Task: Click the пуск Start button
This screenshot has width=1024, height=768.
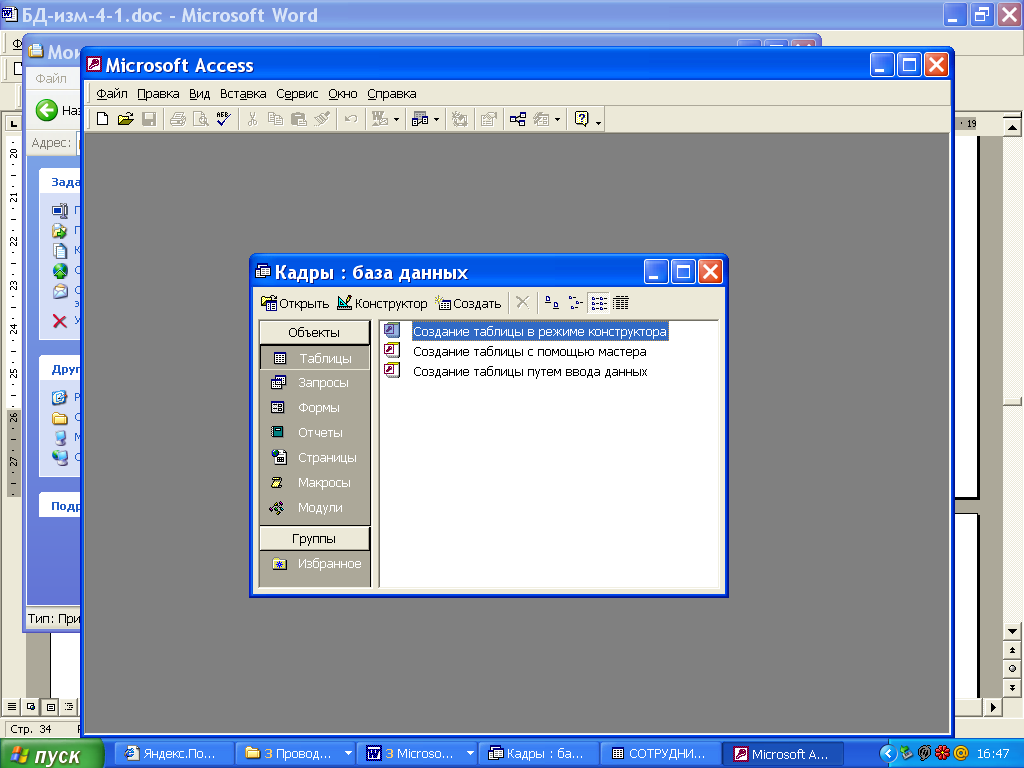Action: [52, 754]
